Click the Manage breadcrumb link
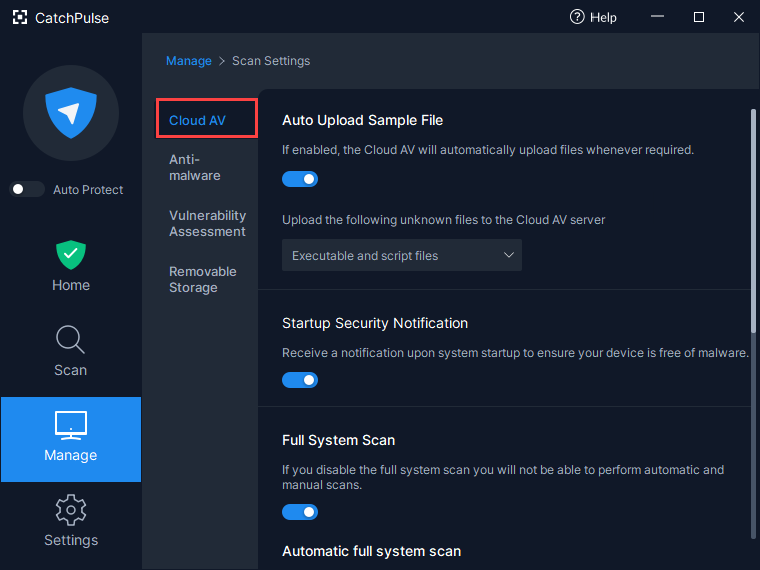The height and width of the screenshot is (570, 760). click(189, 61)
